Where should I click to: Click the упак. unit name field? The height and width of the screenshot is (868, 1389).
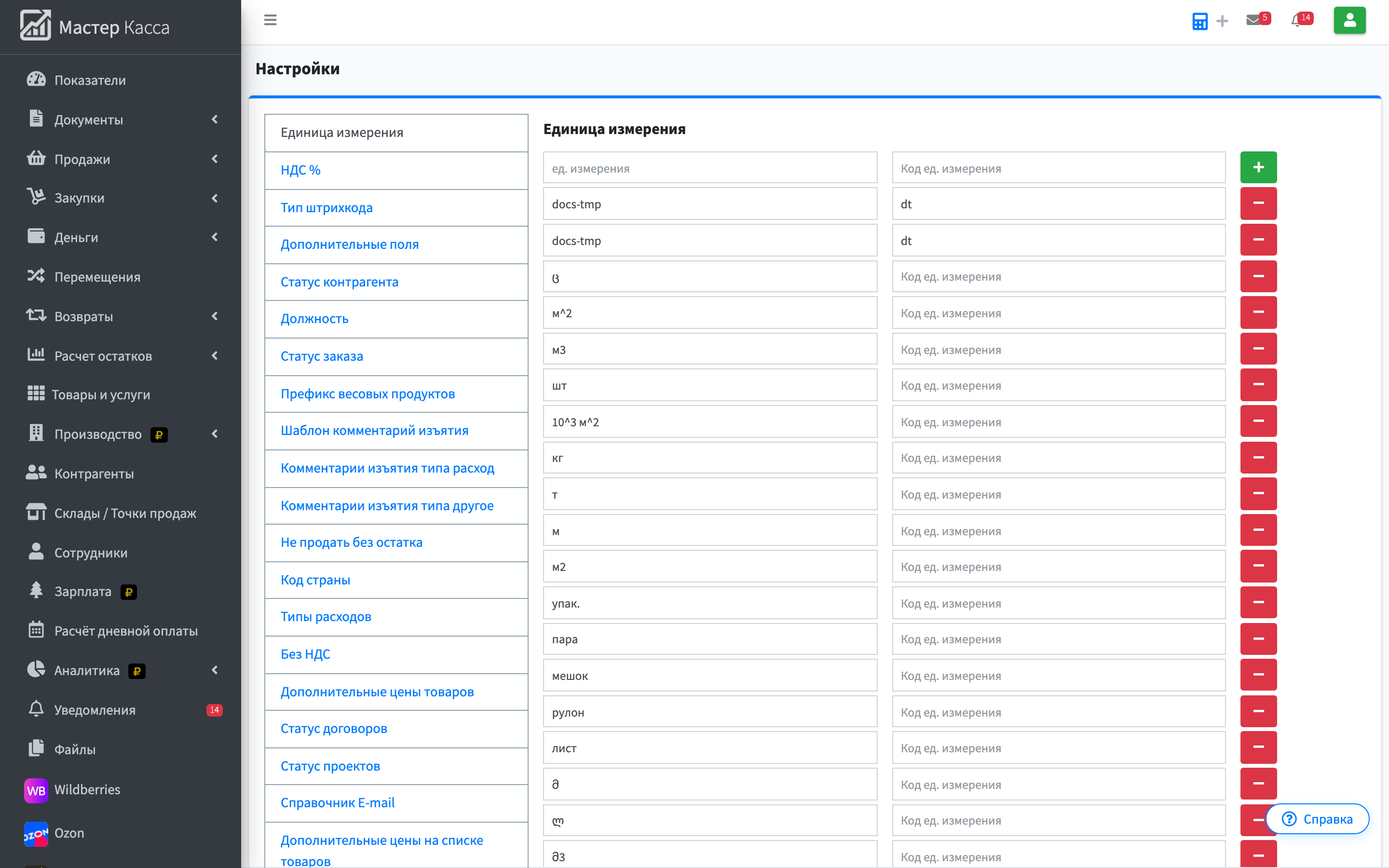(x=710, y=603)
